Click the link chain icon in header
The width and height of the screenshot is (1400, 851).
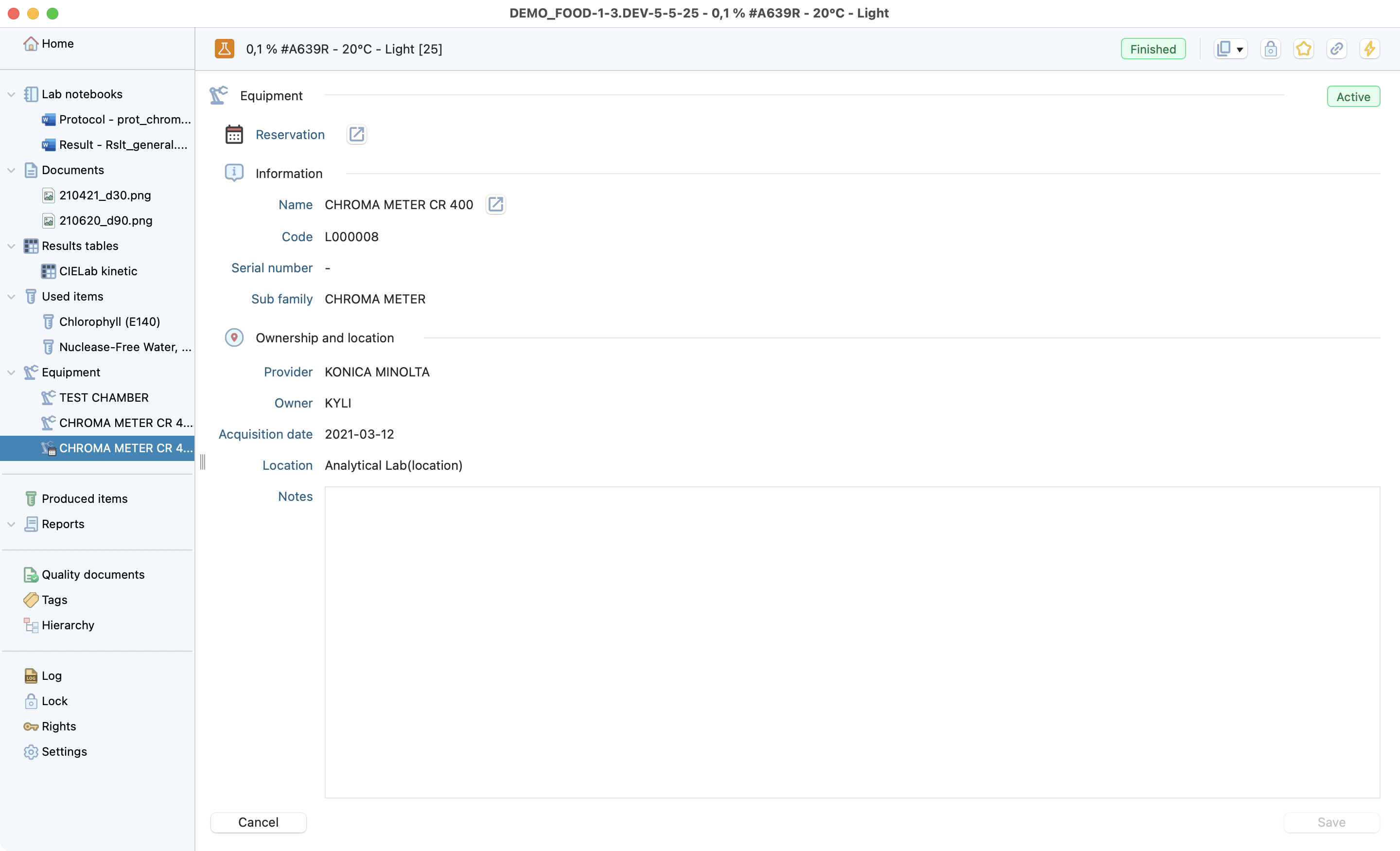pos(1336,49)
